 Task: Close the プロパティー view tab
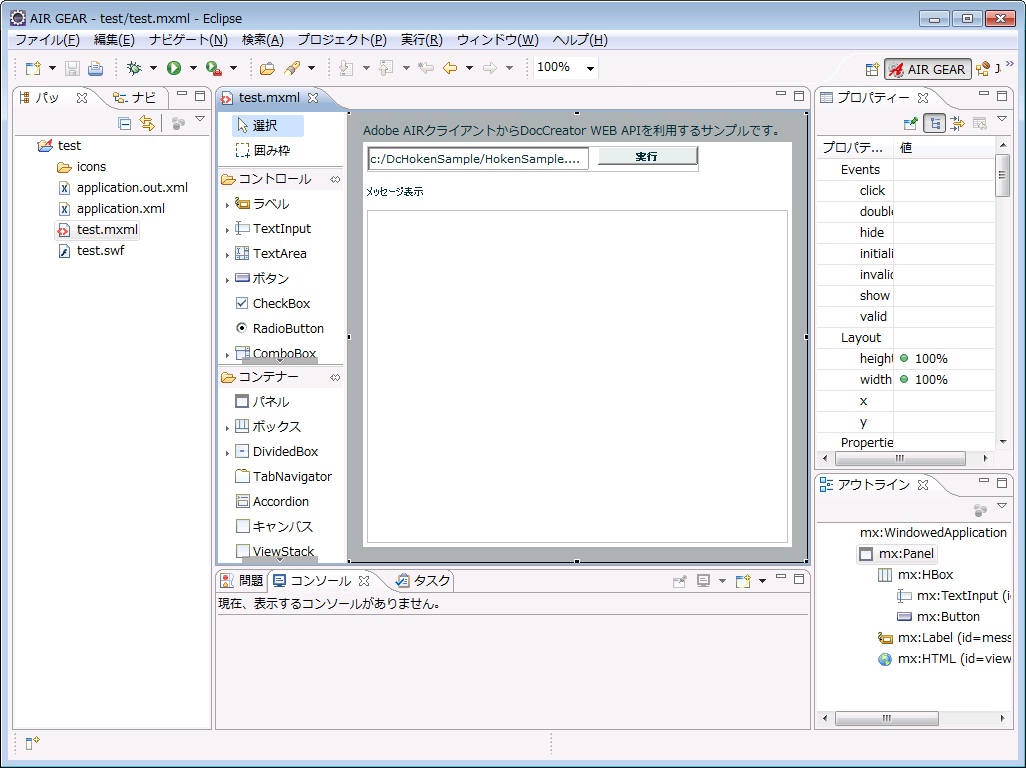point(923,98)
